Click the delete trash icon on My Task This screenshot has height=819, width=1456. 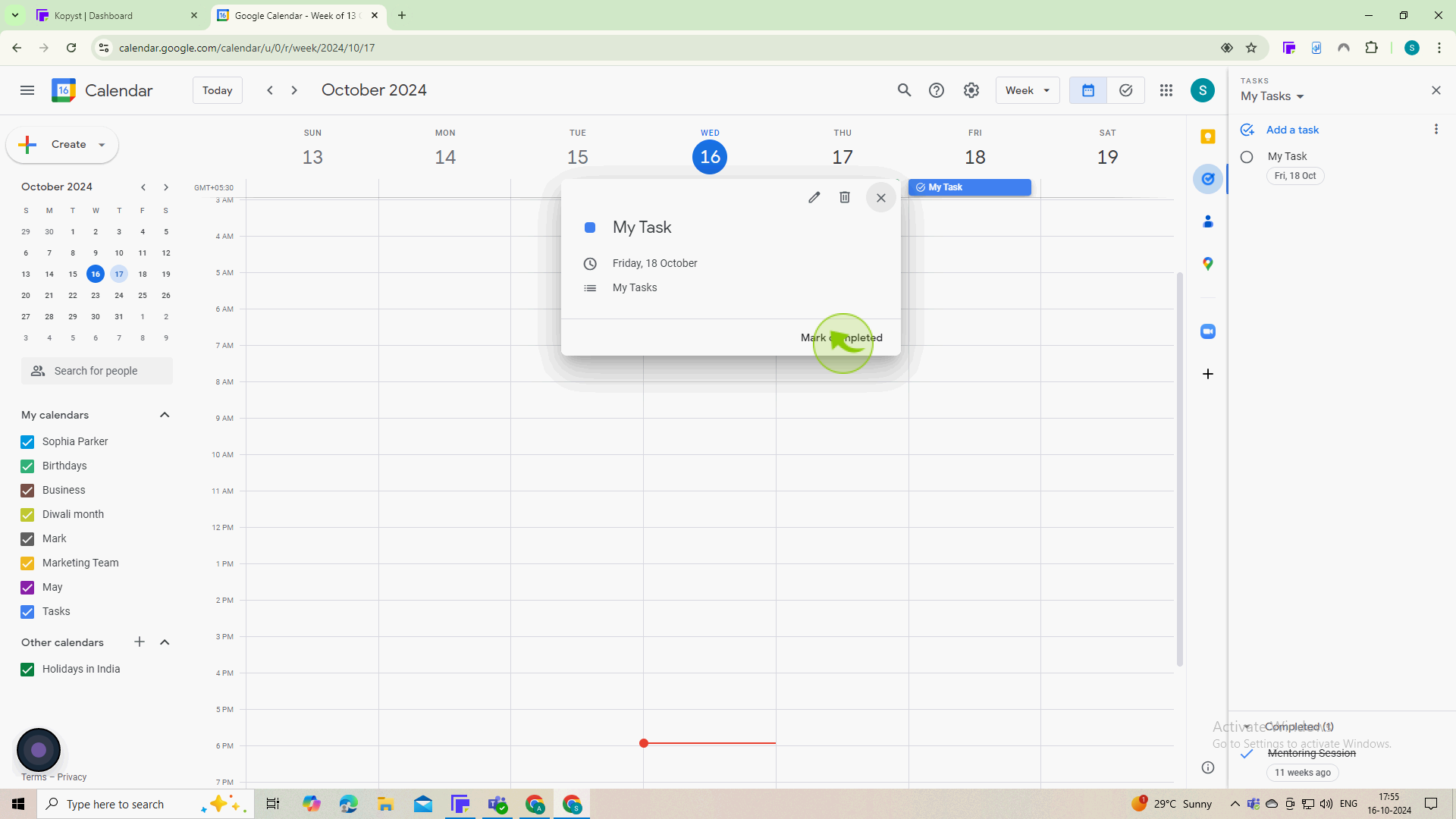coord(845,197)
